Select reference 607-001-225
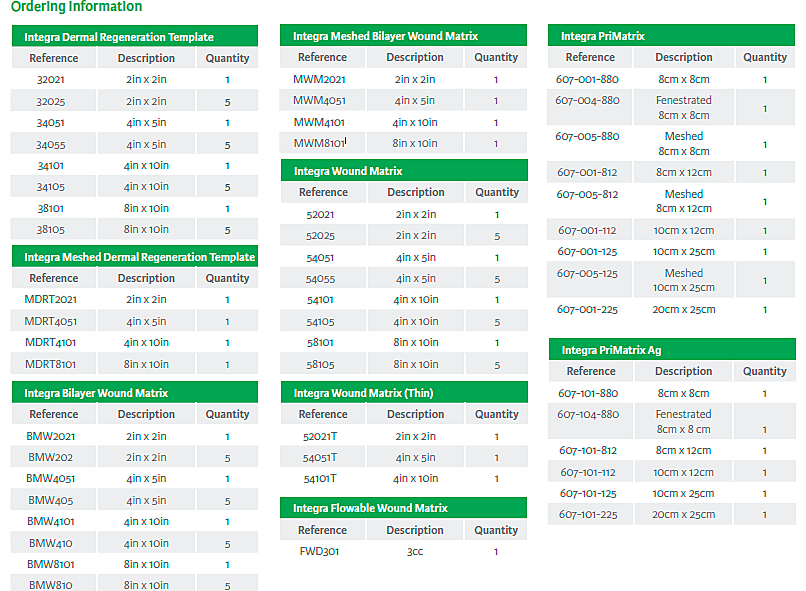806x591 pixels. pos(587,309)
